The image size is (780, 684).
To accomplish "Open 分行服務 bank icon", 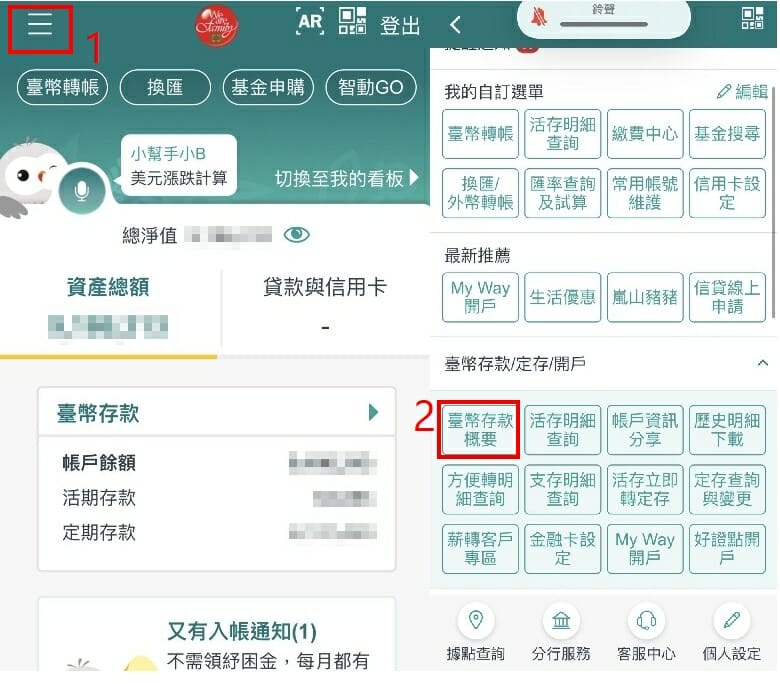I will point(560,621).
